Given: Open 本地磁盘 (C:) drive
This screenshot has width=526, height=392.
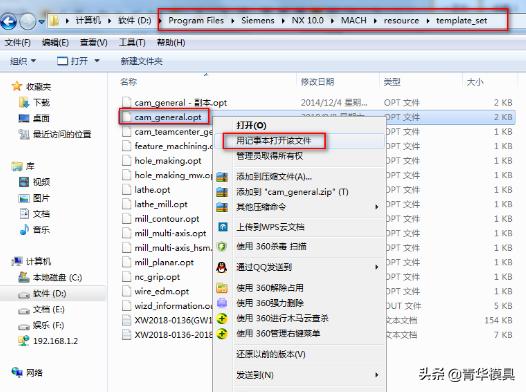Looking at the screenshot, I should 50,277.
